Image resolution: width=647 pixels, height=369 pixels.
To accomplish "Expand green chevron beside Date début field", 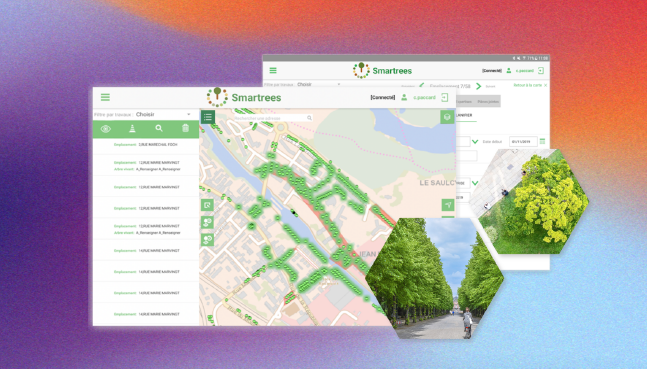I will tap(475, 142).
